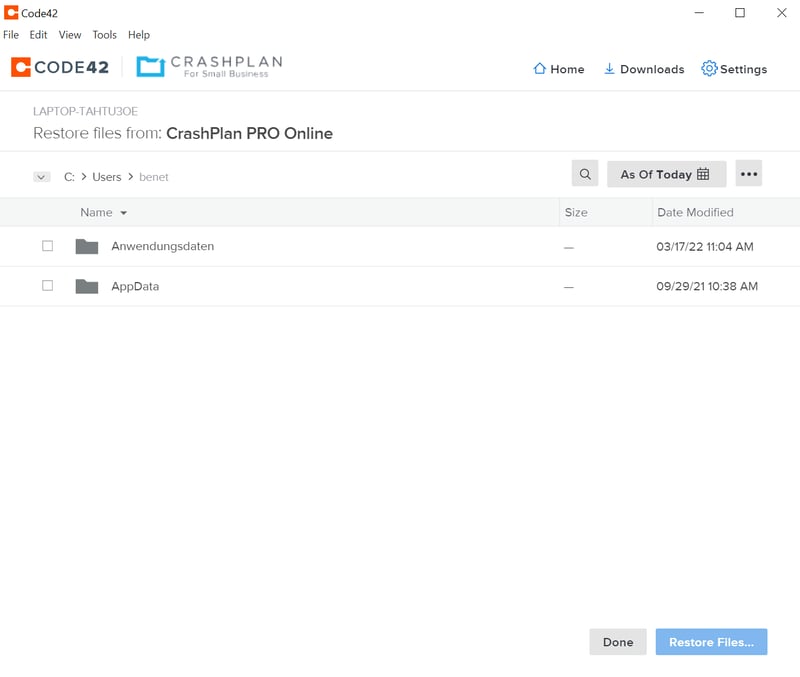800x677 pixels.
Task: Open Downloads via the download arrow icon
Action: coord(609,69)
